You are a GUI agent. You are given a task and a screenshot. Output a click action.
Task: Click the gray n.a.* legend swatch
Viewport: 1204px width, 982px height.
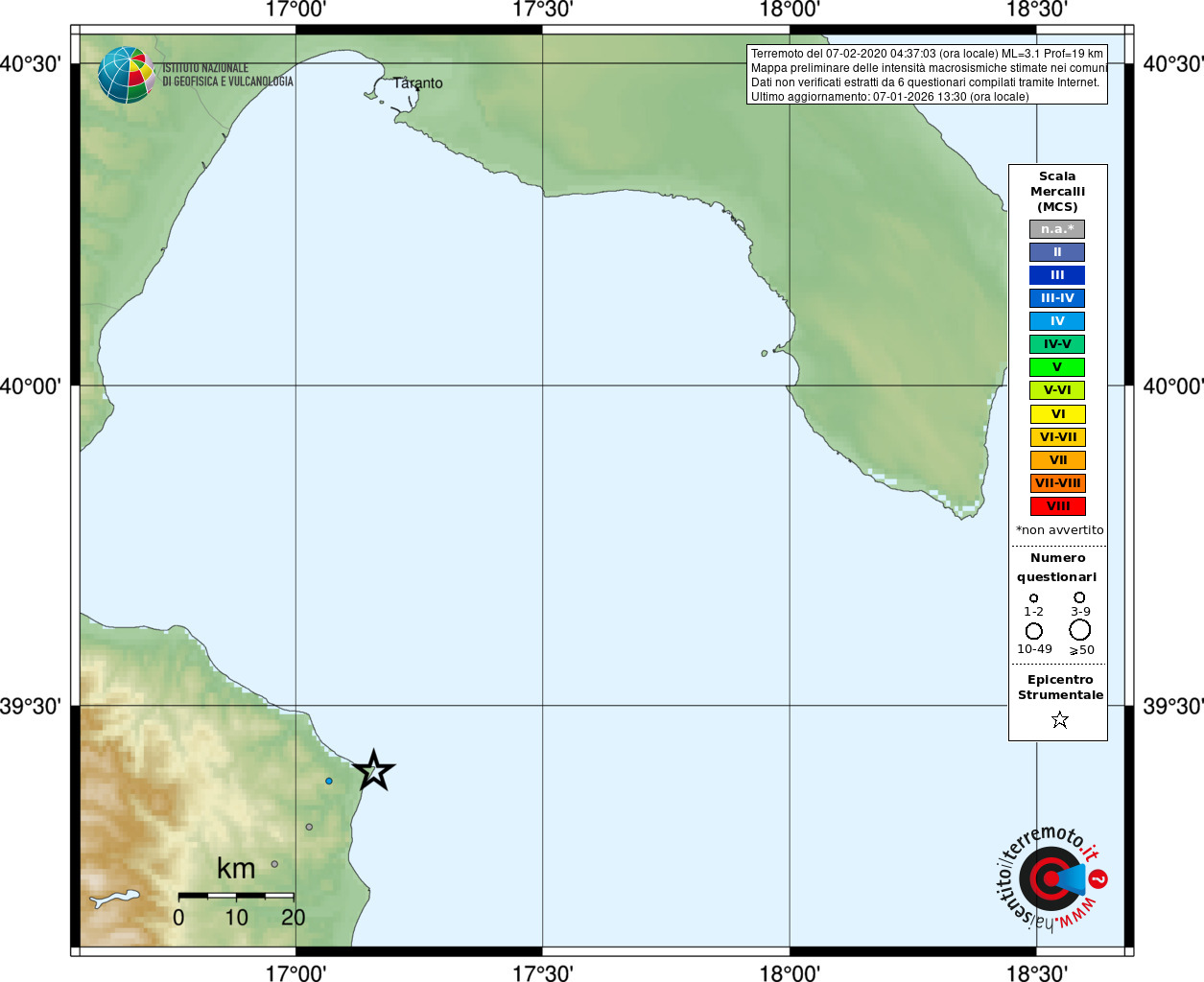click(x=1056, y=229)
